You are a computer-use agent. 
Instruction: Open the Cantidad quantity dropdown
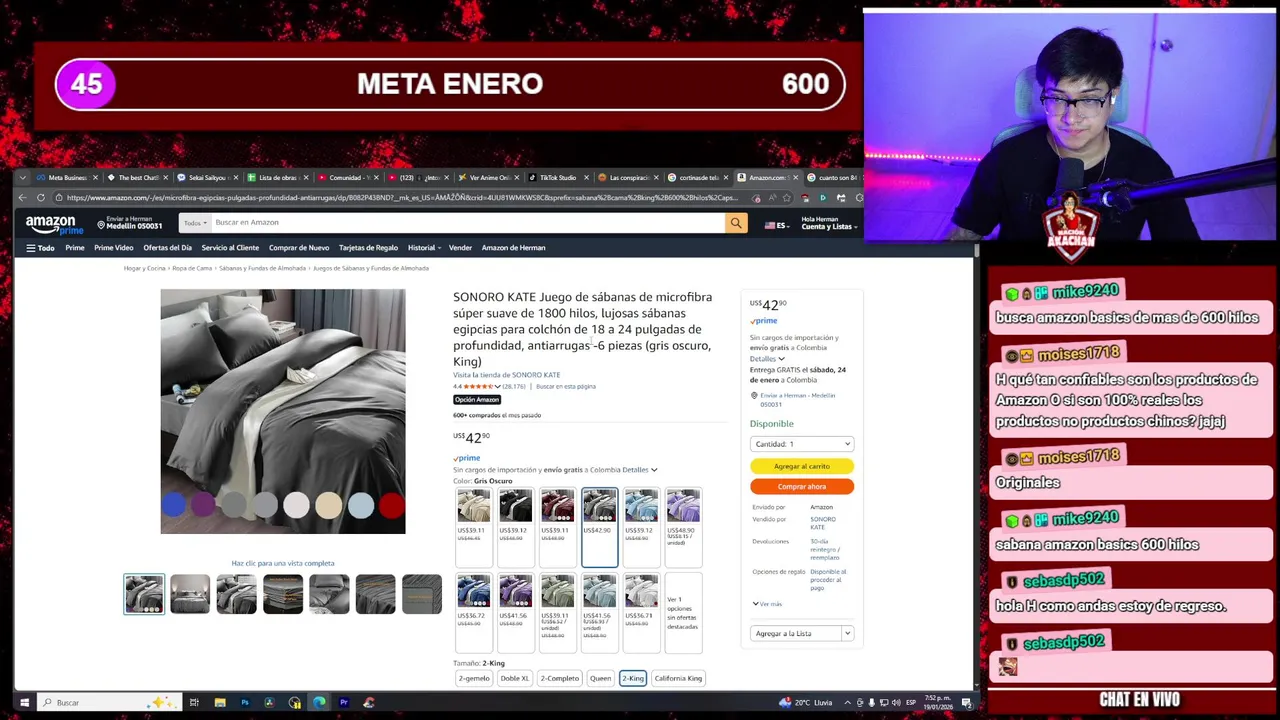point(802,444)
